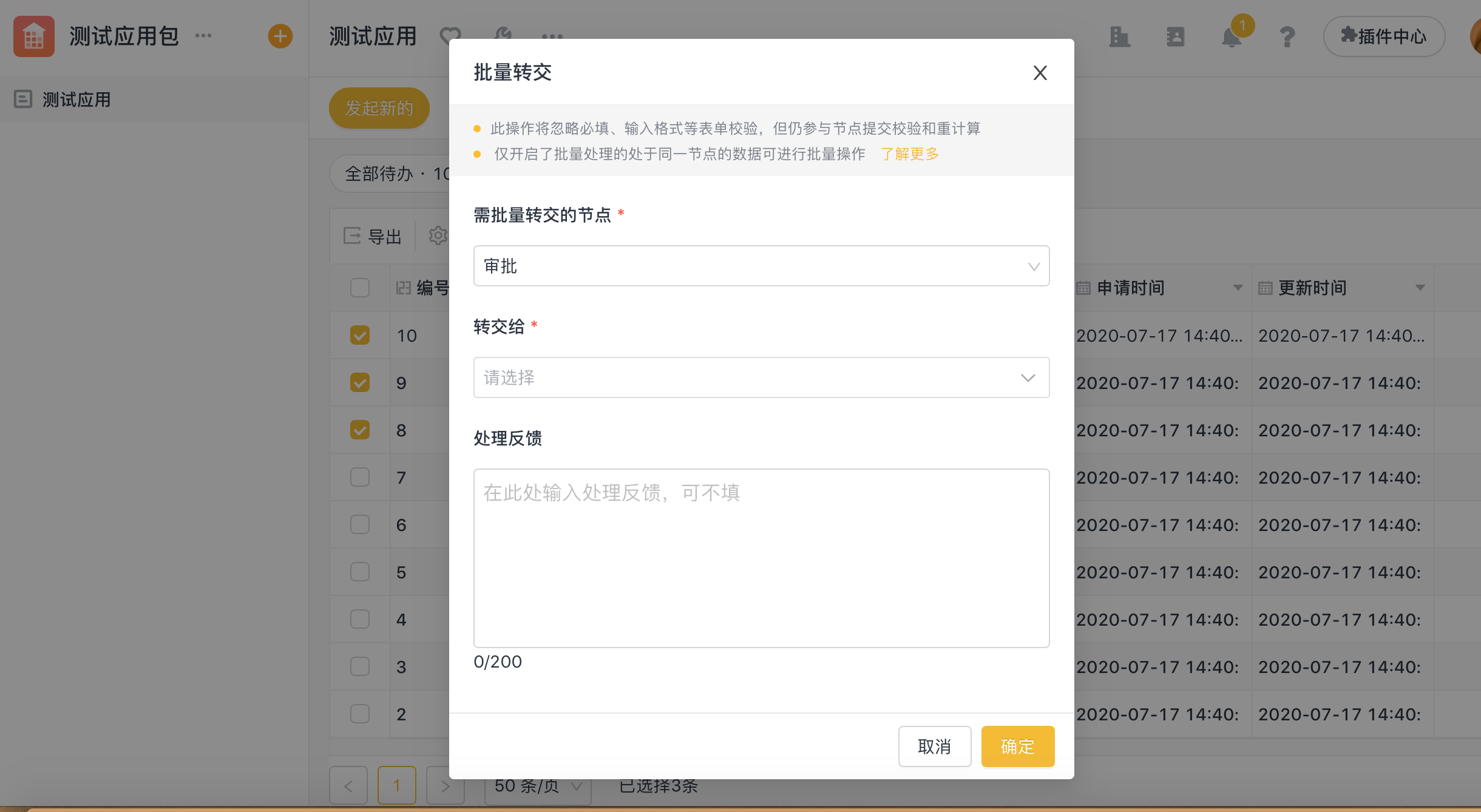Click the 申请时间 column header

1162,288
